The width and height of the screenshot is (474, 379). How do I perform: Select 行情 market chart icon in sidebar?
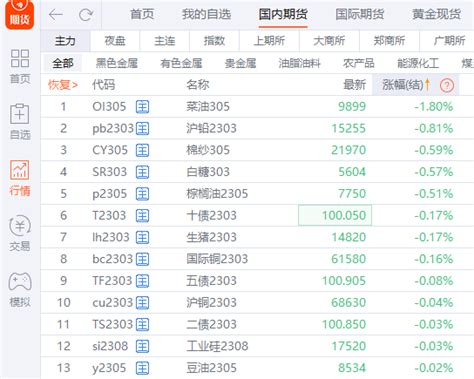[x=20, y=170]
